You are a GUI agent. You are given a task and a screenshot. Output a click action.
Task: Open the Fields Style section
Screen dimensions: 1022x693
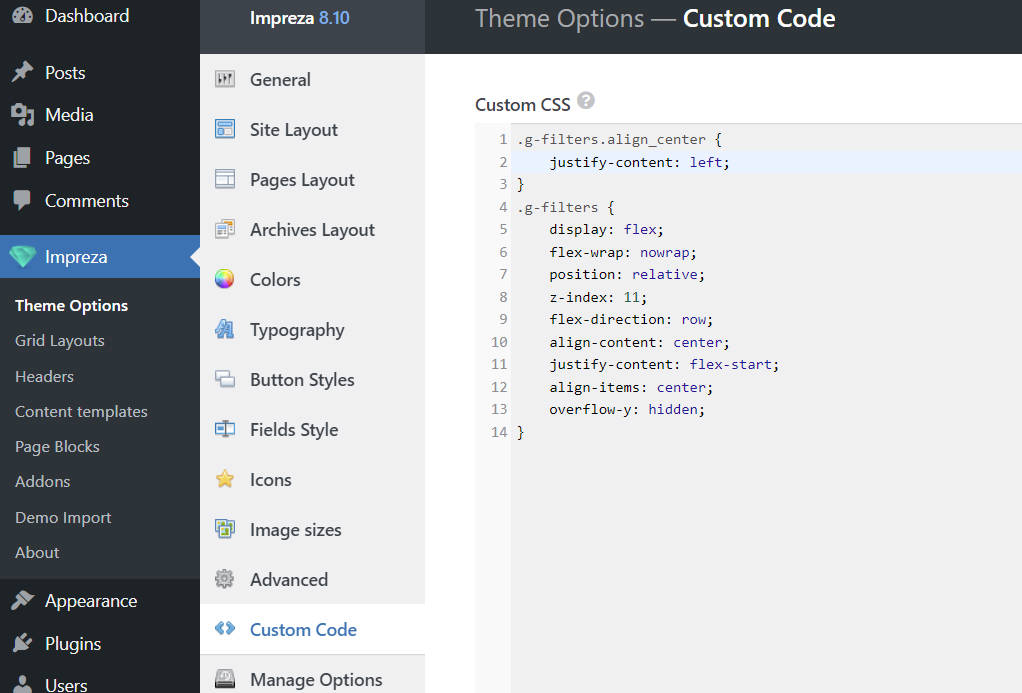[x=312, y=429]
